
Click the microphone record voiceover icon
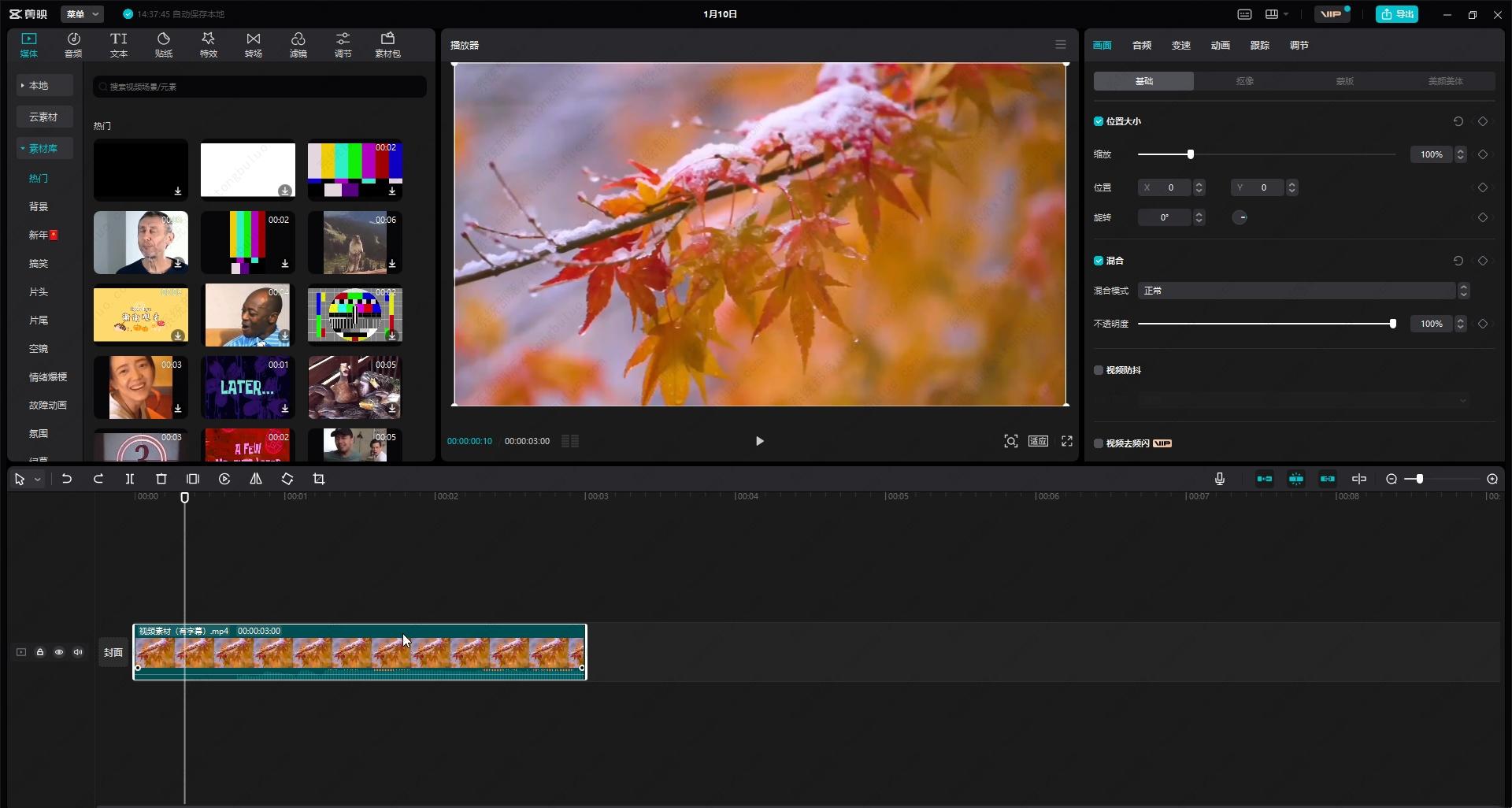click(x=1220, y=479)
